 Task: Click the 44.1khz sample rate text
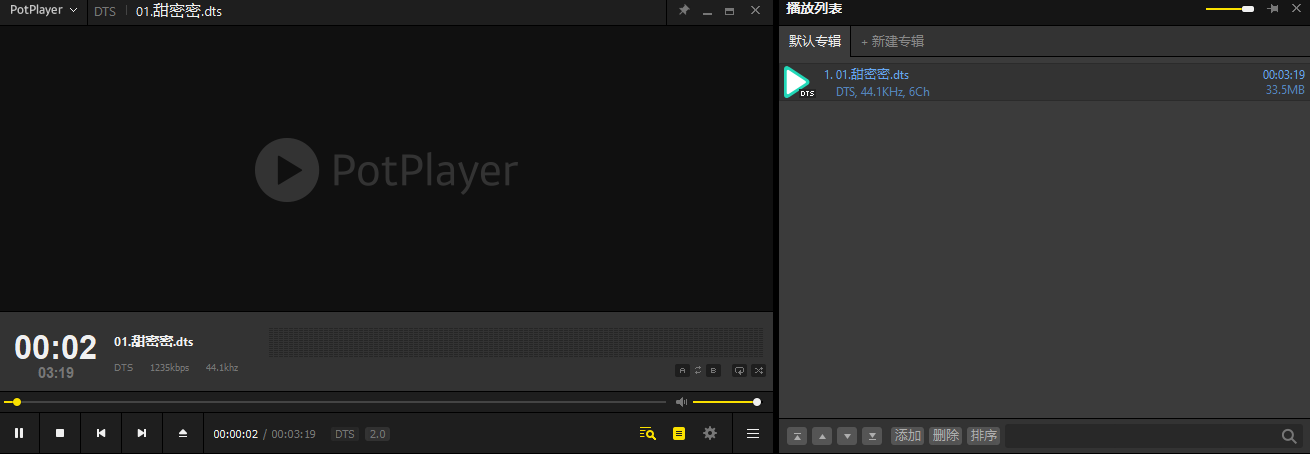(222, 368)
